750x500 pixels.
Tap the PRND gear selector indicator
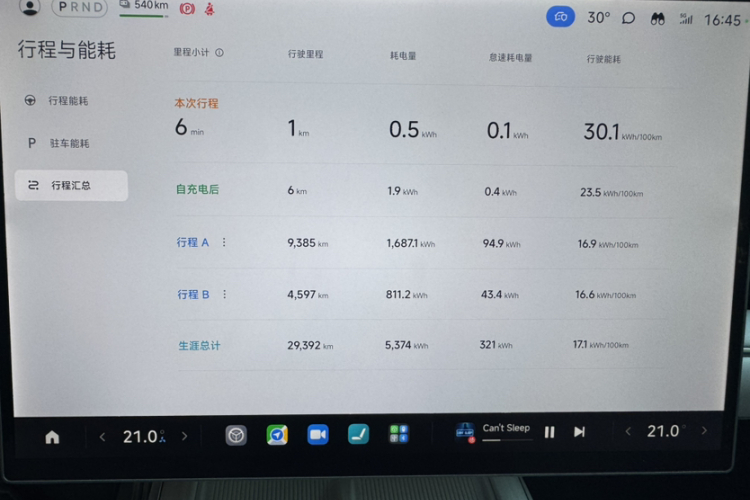80,7
